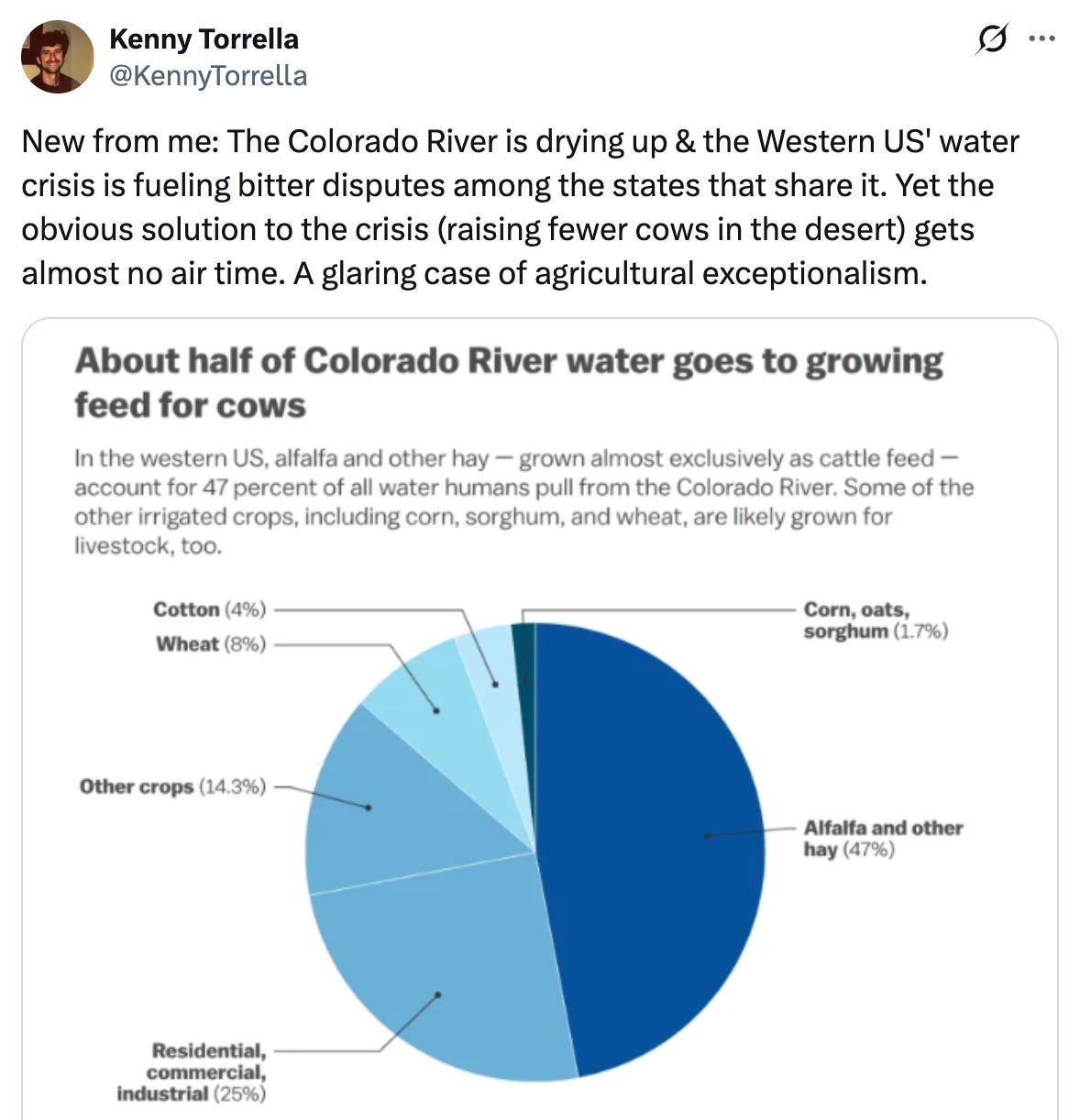The image size is (1080, 1120).
Task: Click the Corn, oats, sorghum (1.7%) label
Action: (875, 620)
